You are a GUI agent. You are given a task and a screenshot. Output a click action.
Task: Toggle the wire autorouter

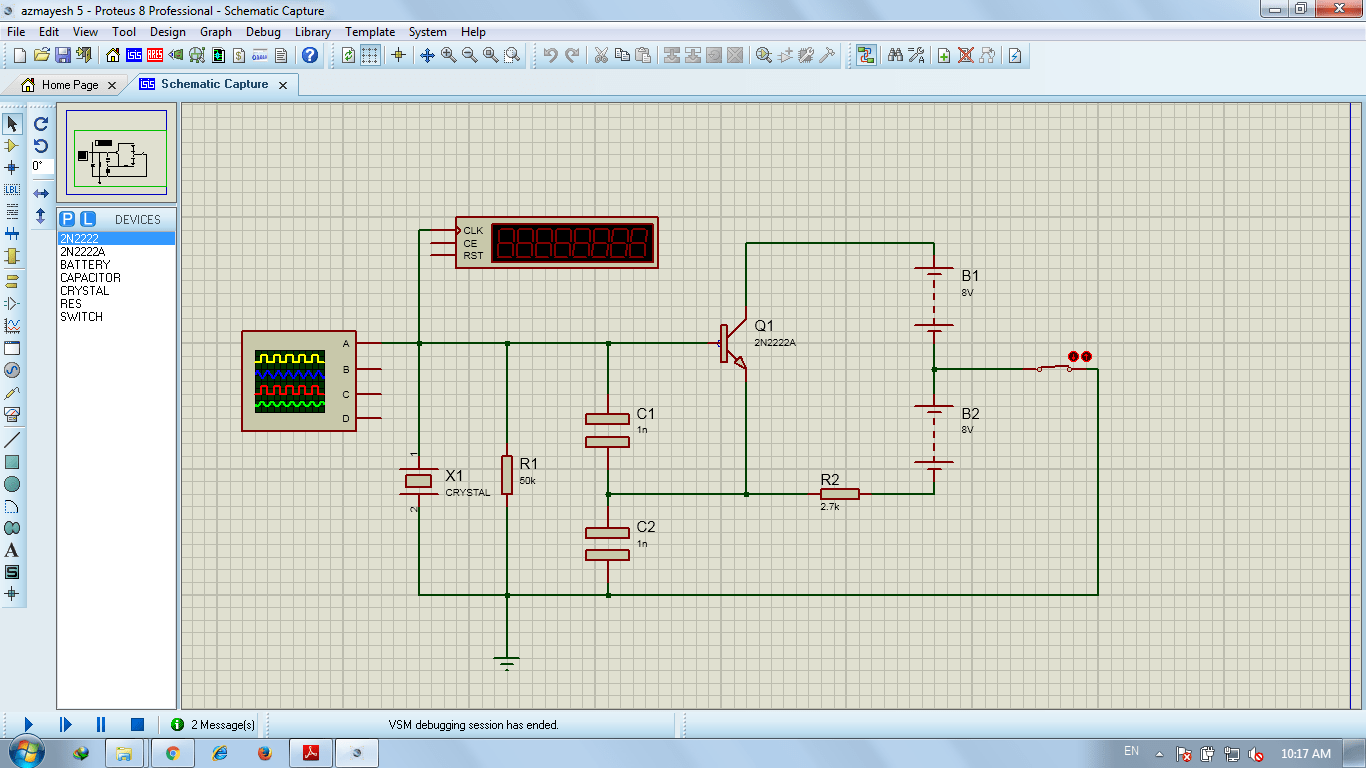click(x=866, y=55)
